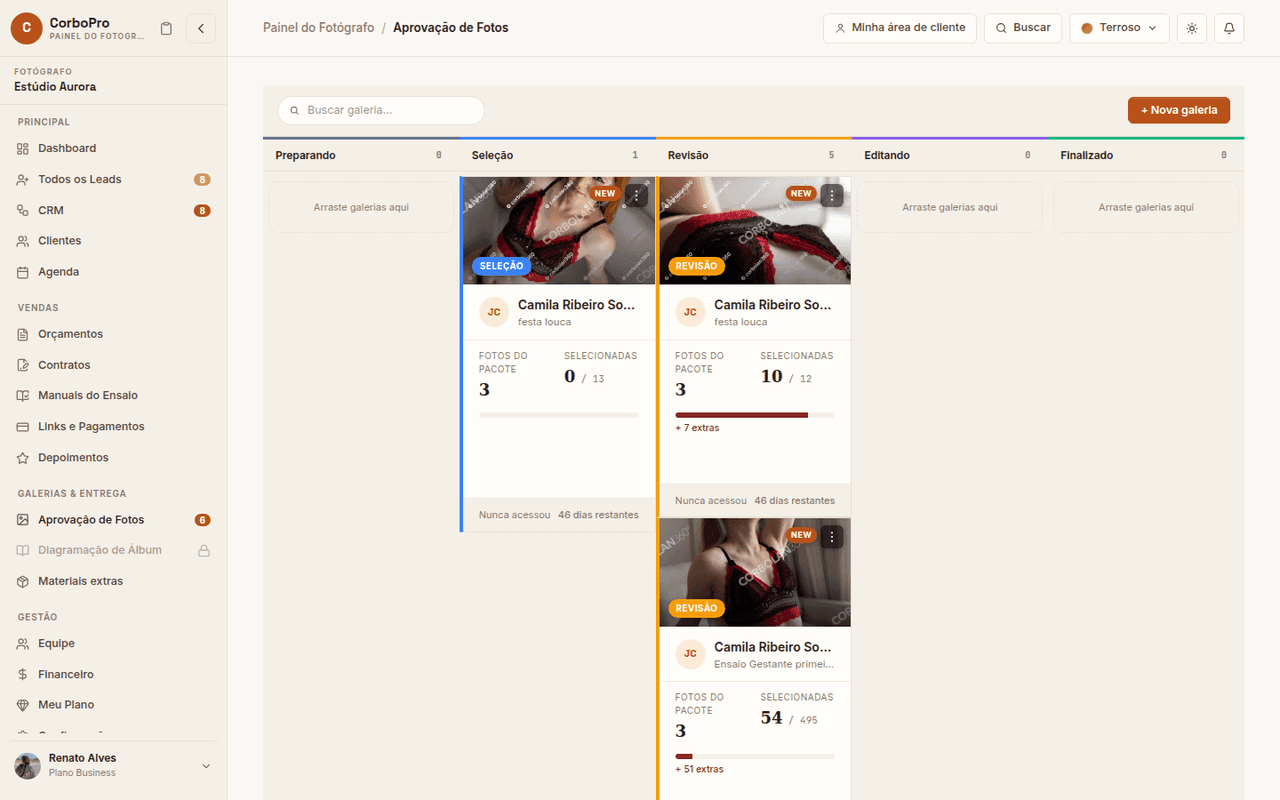Collapse the sidebar with the chevron button
The image size is (1280, 800).
coord(200,28)
